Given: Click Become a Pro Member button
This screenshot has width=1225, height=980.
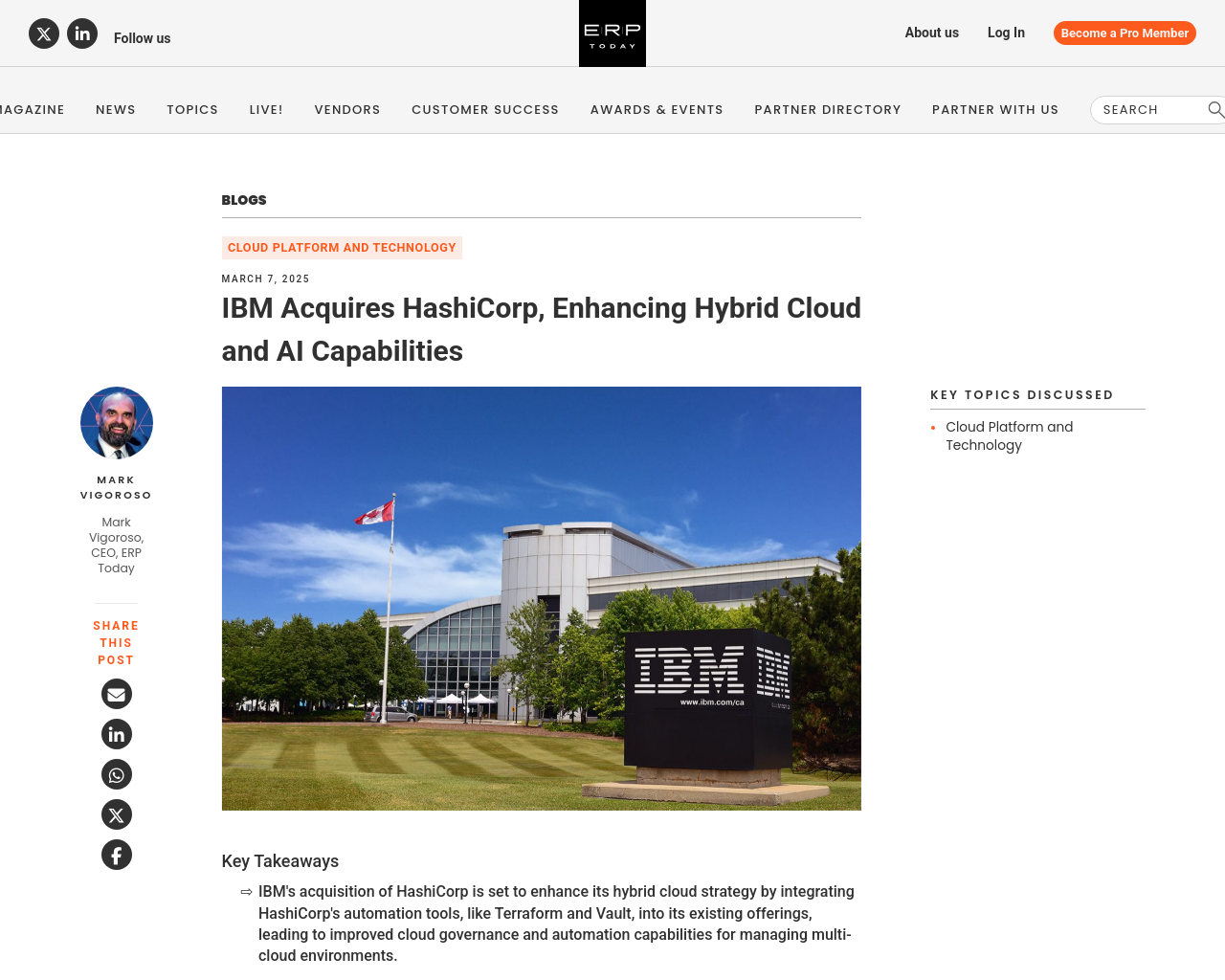Looking at the screenshot, I should [x=1125, y=33].
